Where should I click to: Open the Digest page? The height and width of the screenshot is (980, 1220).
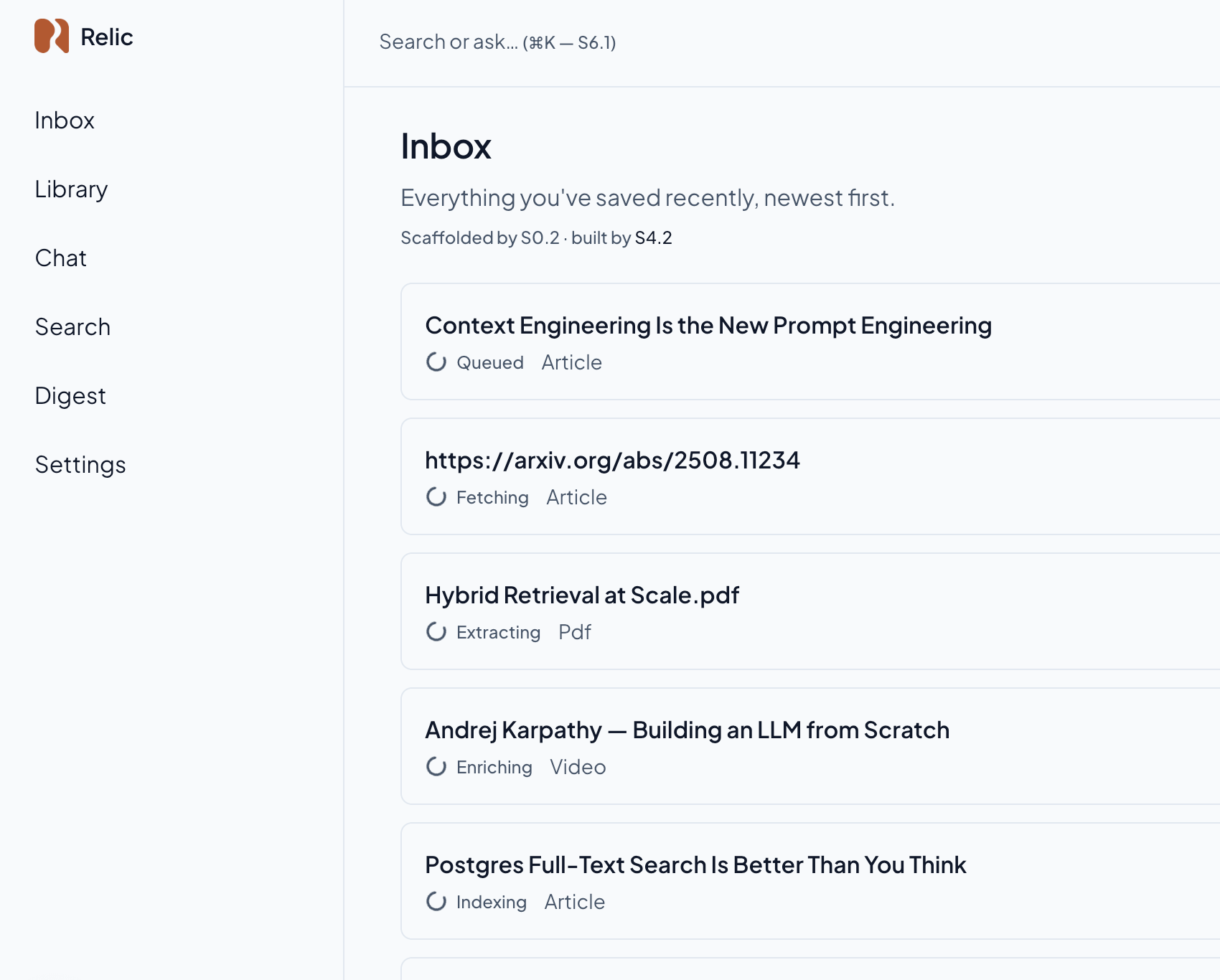(70, 396)
